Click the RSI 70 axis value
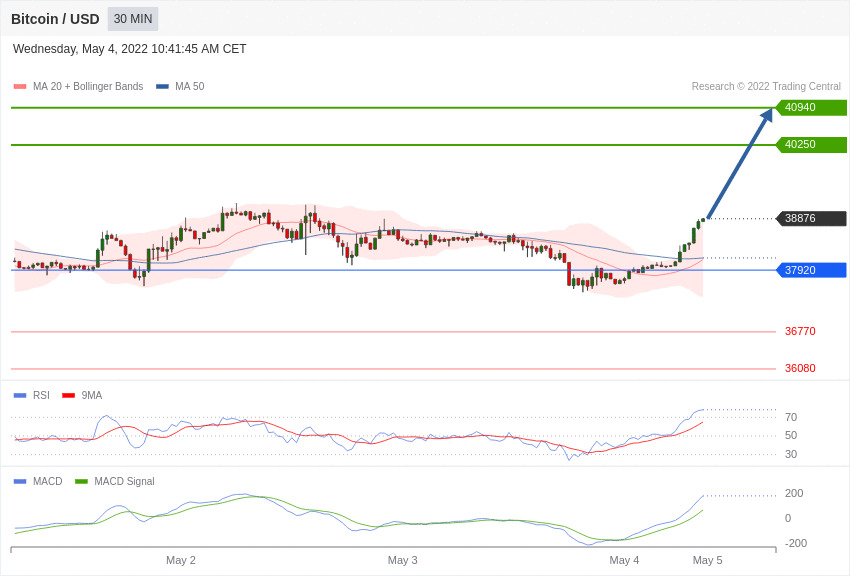 [x=791, y=417]
